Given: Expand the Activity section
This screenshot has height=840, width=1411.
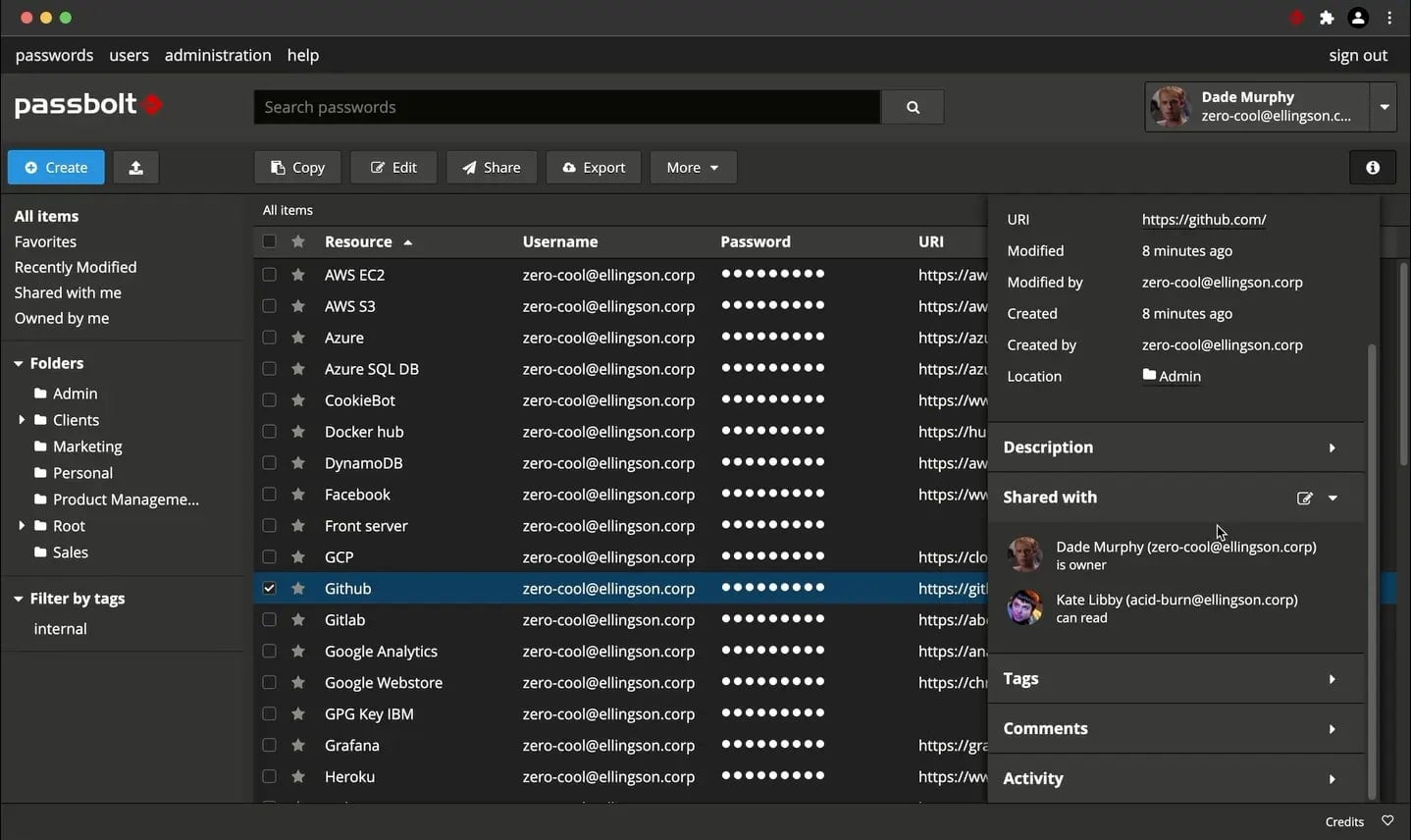Looking at the screenshot, I should click(1332, 779).
